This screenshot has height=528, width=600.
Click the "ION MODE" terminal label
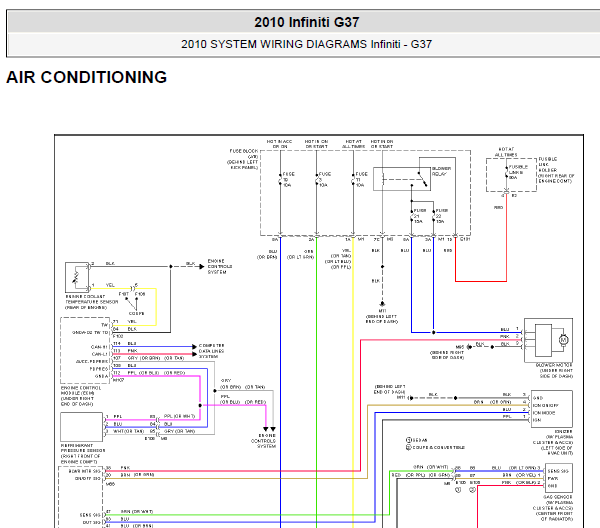click(544, 413)
